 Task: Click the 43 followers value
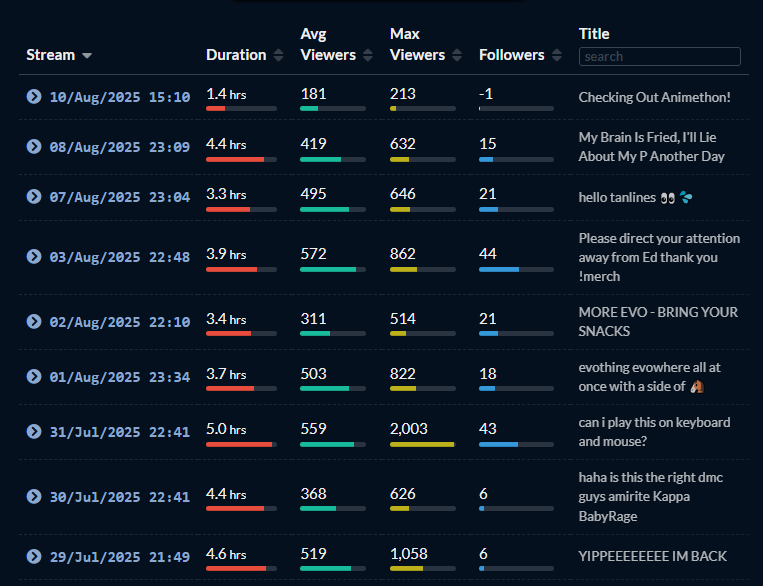[x=488, y=429]
